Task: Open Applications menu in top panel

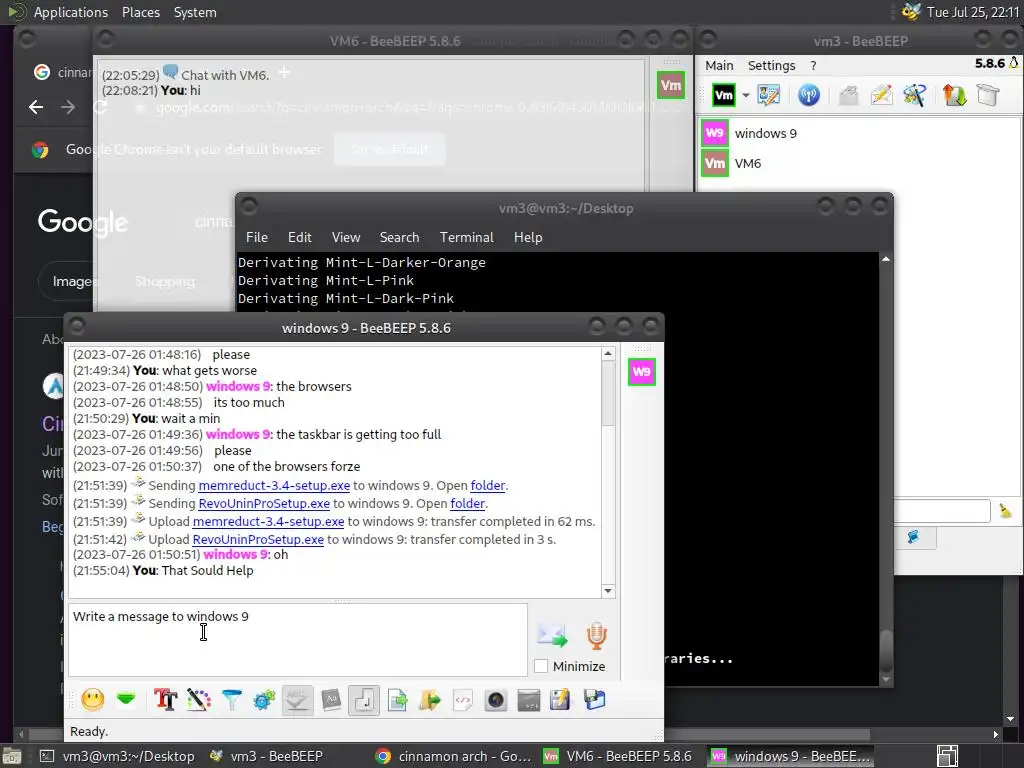Action: (71, 12)
